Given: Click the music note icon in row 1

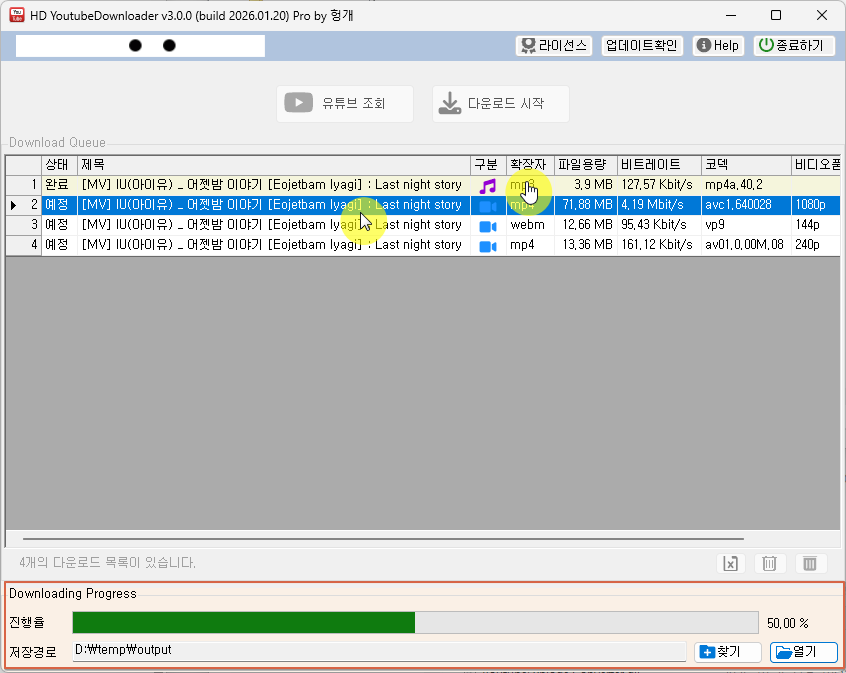Looking at the screenshot, I should (488, 186).
